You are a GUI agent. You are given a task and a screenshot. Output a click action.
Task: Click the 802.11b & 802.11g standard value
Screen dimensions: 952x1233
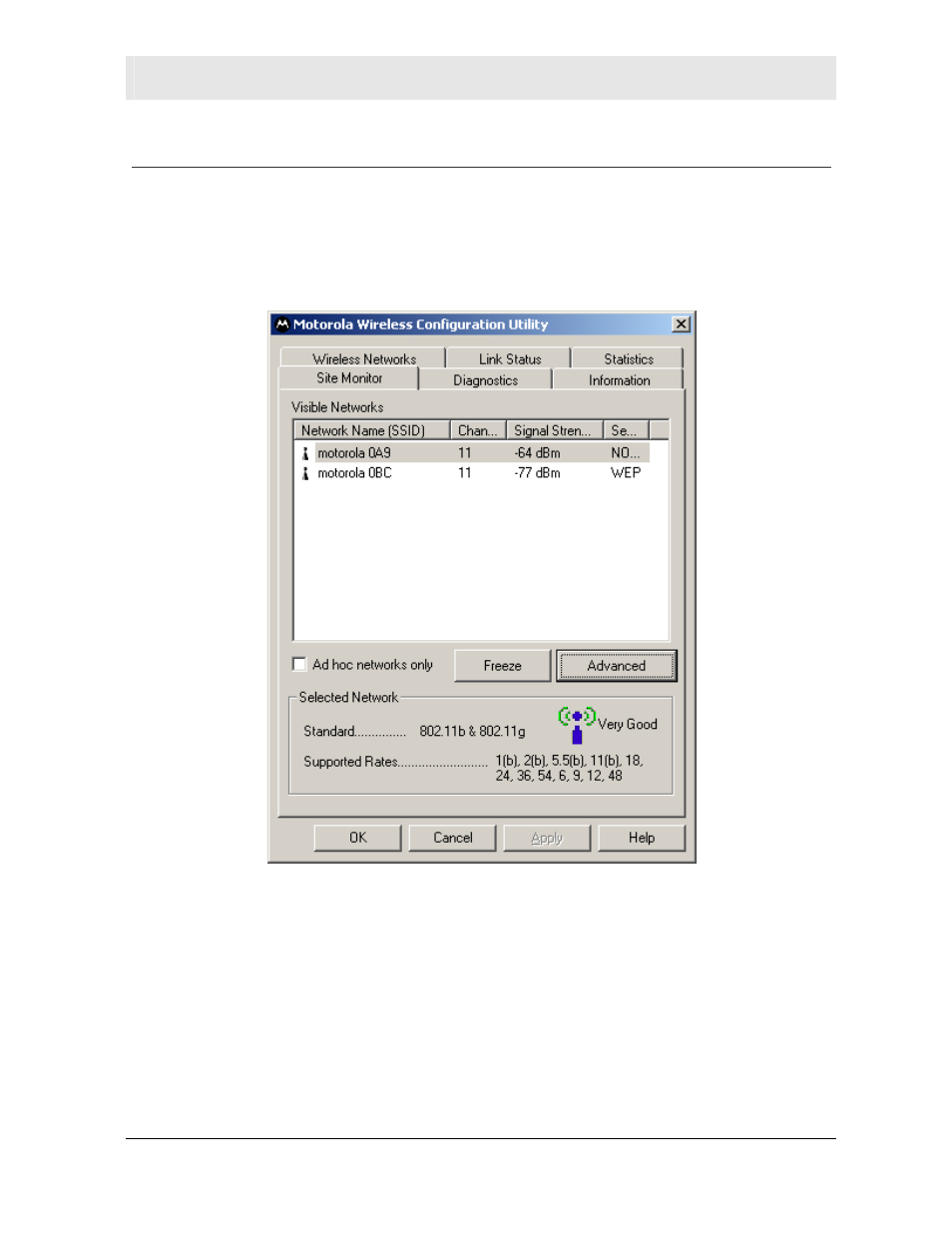point(472,732)
